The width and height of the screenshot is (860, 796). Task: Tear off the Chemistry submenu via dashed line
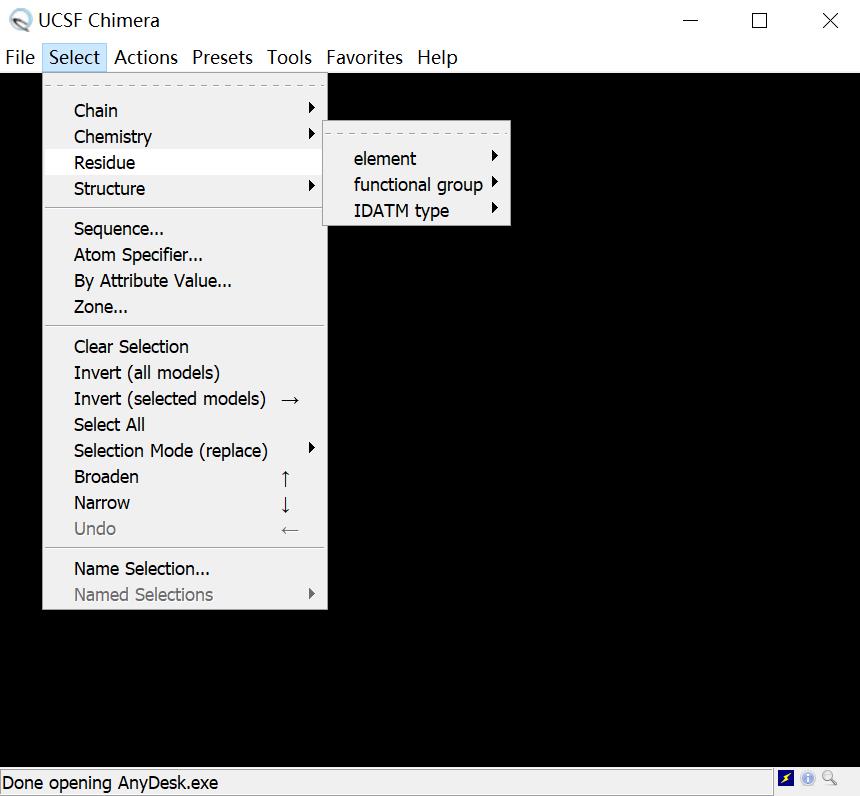[416, 133]
